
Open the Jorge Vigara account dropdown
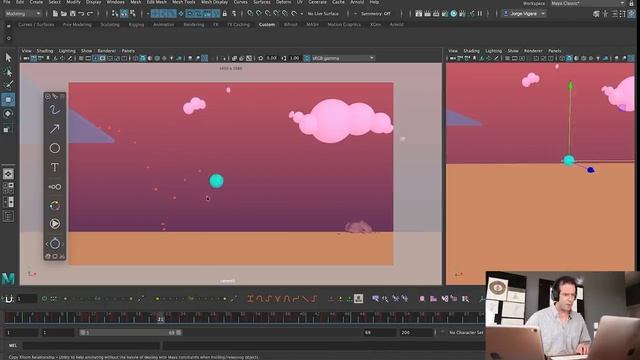pos(524,13)
